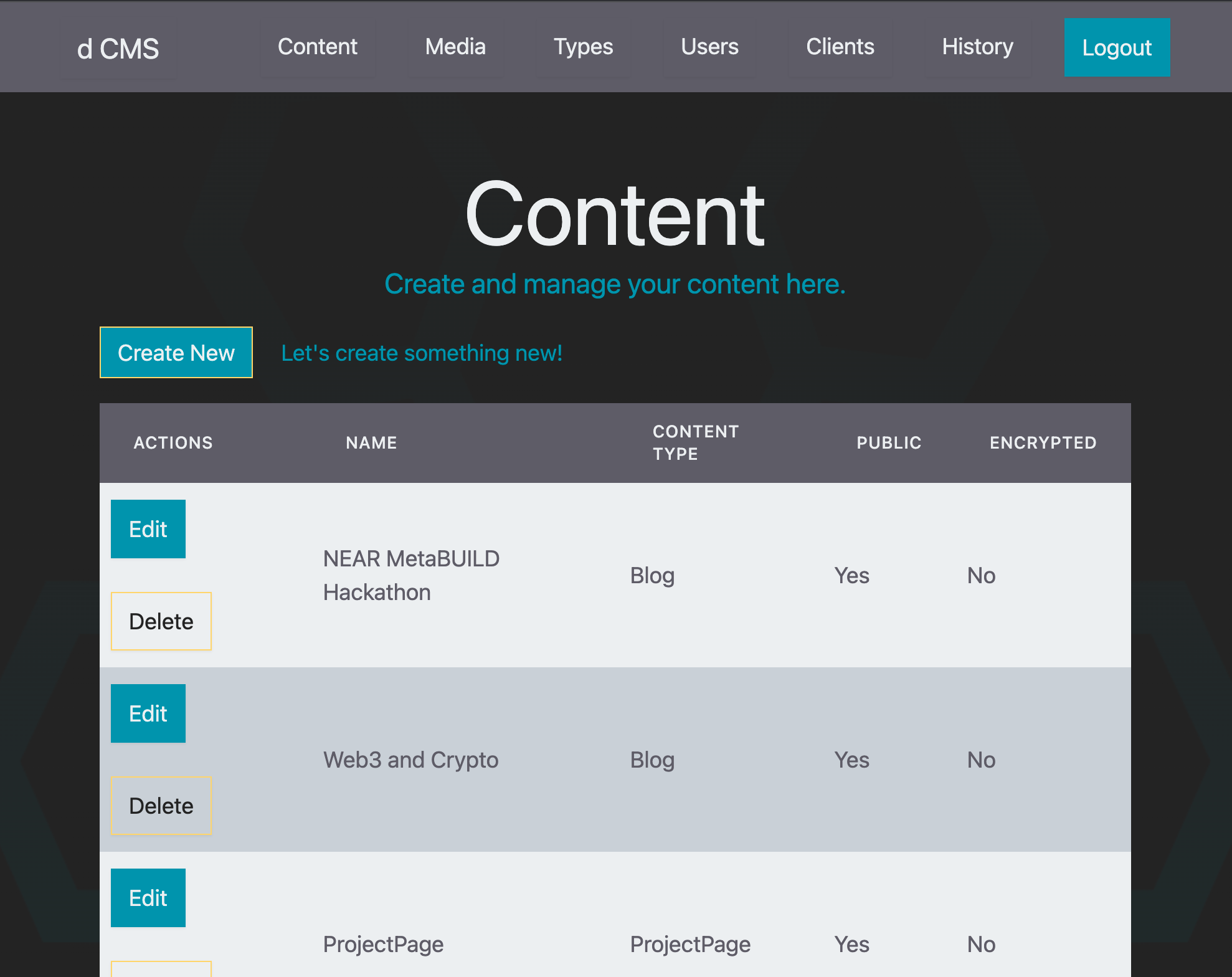The image size is (1232, 977).
Task: Edit the NEAR MetaBUILD Hackathon entry
Action: click(148, 529)
